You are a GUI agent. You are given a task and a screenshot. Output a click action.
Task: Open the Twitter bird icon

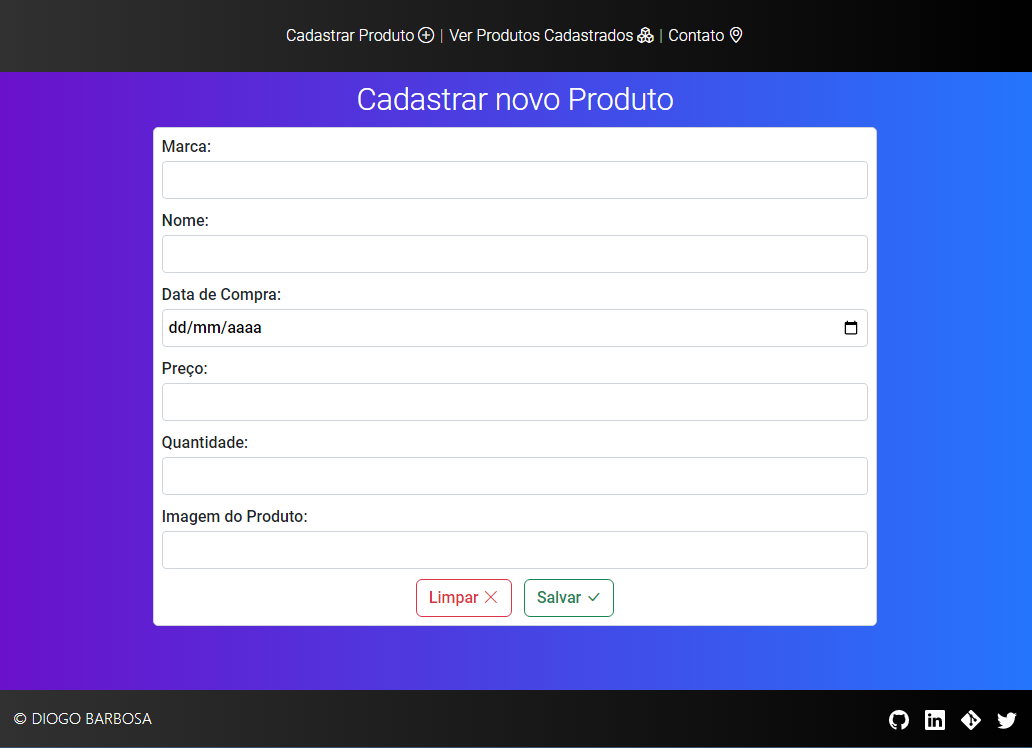click(1007, 719)
